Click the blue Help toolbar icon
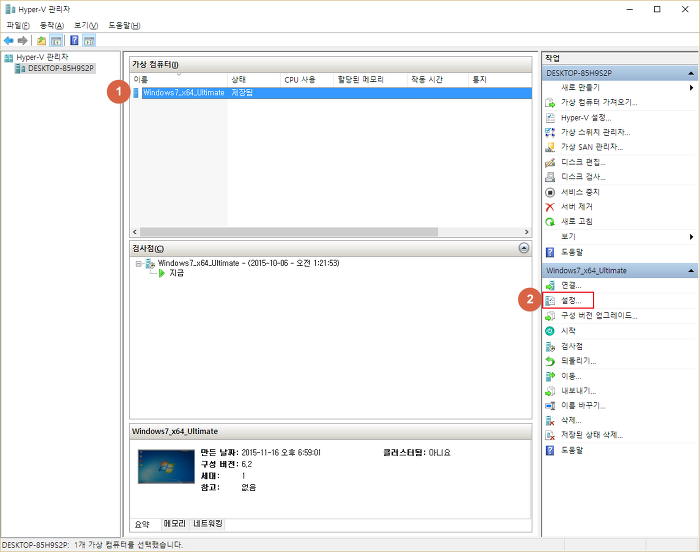This screenshot has height=552, width=700. pyautogui.click(x=75, y=41)
